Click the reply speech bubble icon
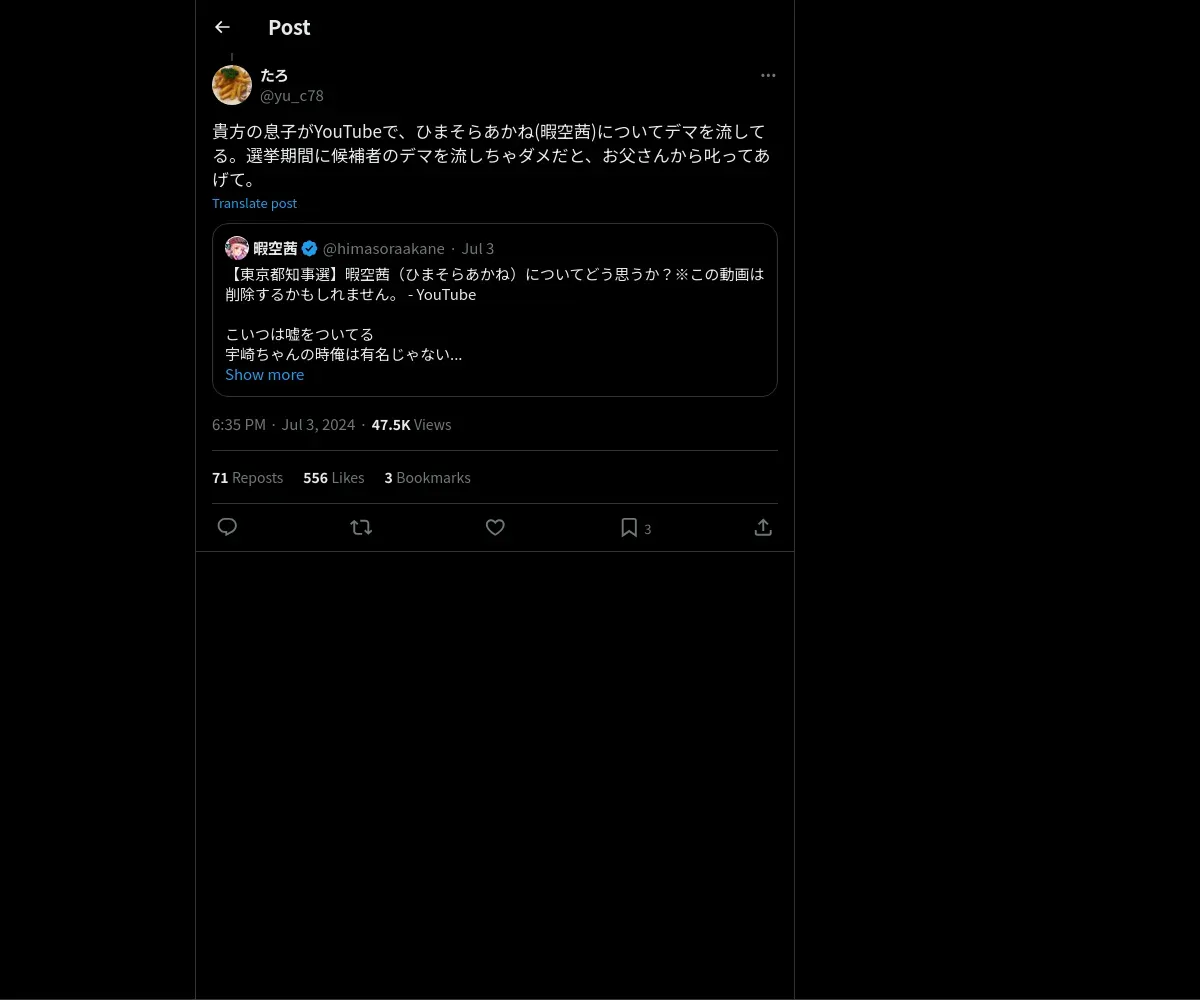The image size is (1200, 1000). [x=227, y=527]
